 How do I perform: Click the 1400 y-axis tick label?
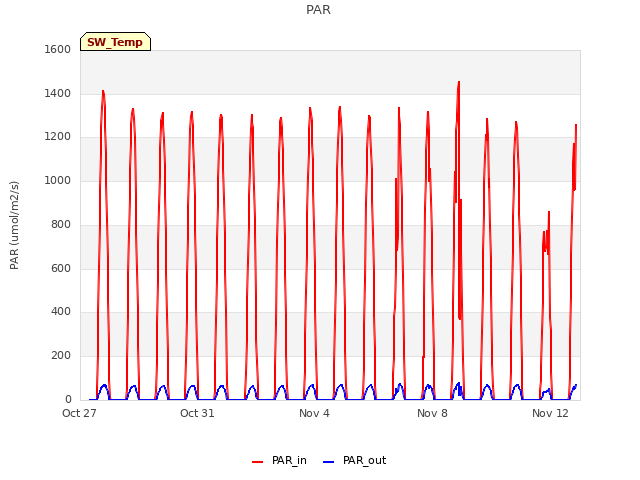point(58,93)
